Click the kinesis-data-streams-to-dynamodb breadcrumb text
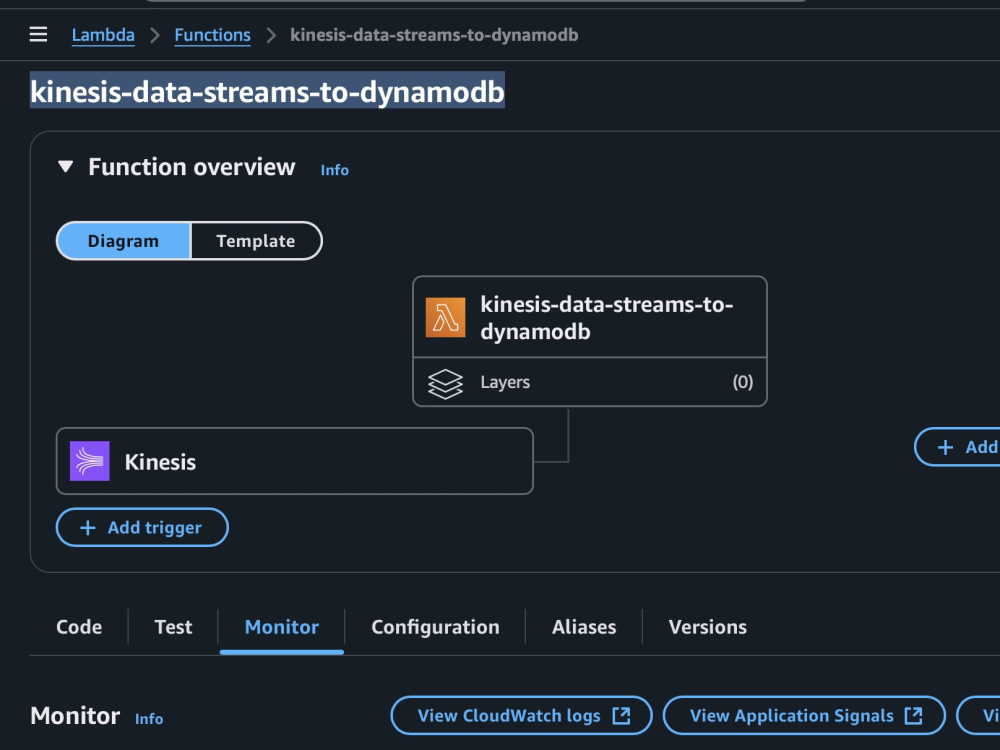The width and height of the screenshot is (1000, 750). click(x=434, y=34)
